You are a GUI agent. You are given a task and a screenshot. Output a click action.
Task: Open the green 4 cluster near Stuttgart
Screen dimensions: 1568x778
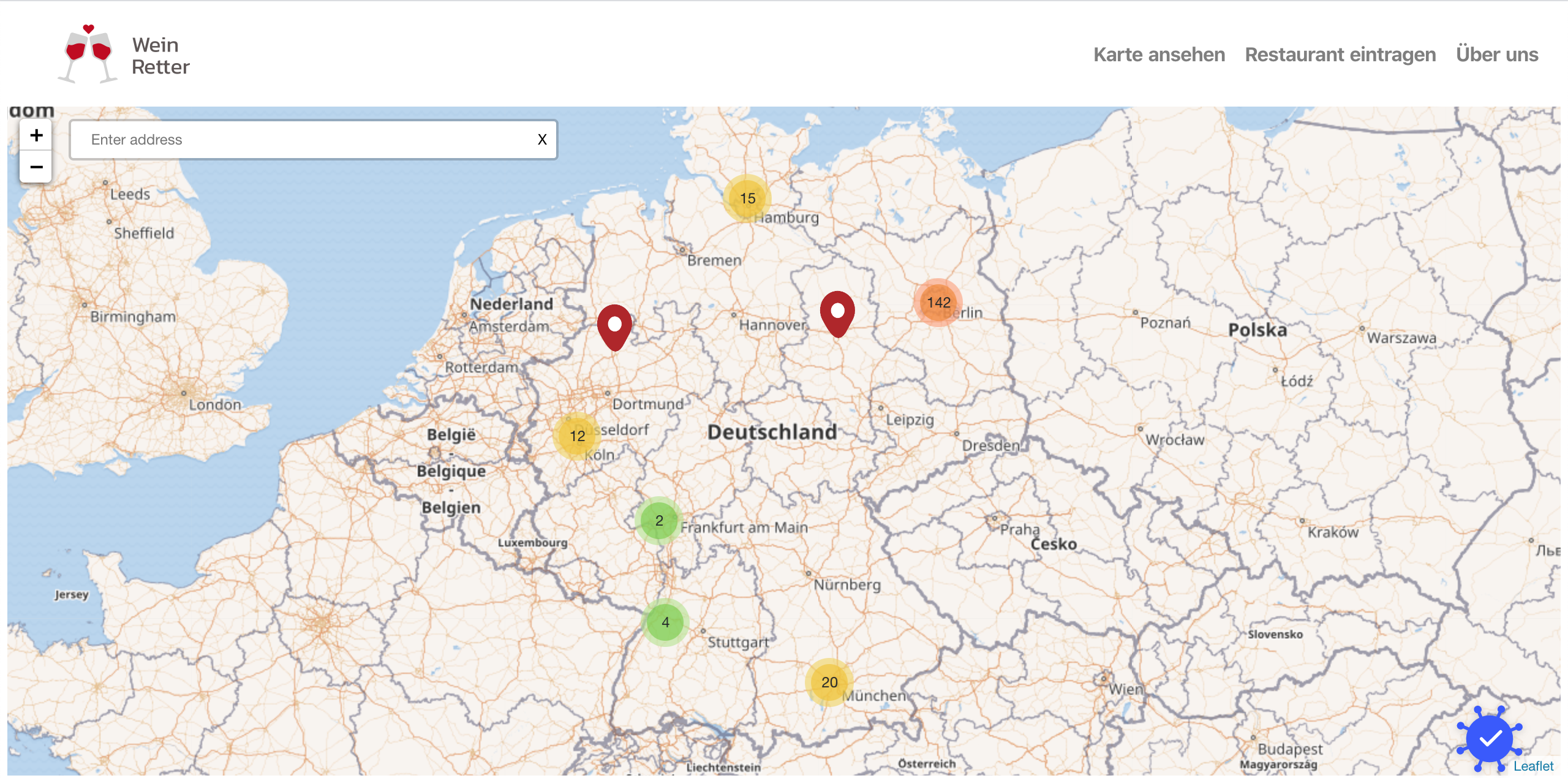(x=665, y=622)
